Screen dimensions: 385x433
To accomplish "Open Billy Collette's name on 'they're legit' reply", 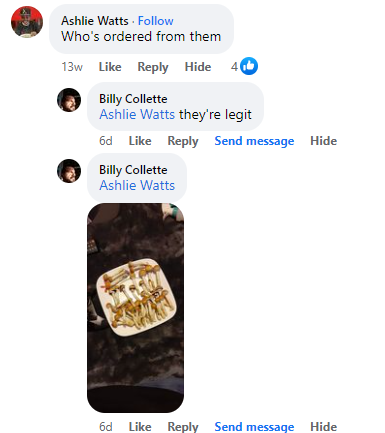I will click(133, 99).
